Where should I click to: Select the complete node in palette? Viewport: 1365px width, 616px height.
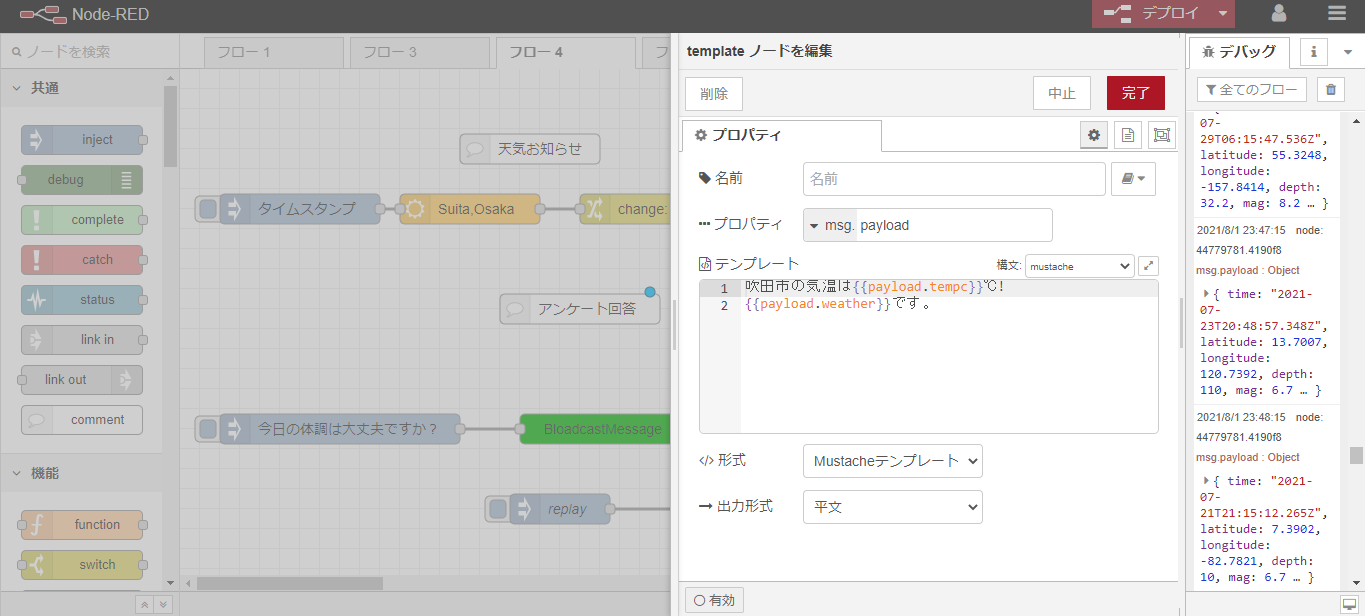click(82, 220)
